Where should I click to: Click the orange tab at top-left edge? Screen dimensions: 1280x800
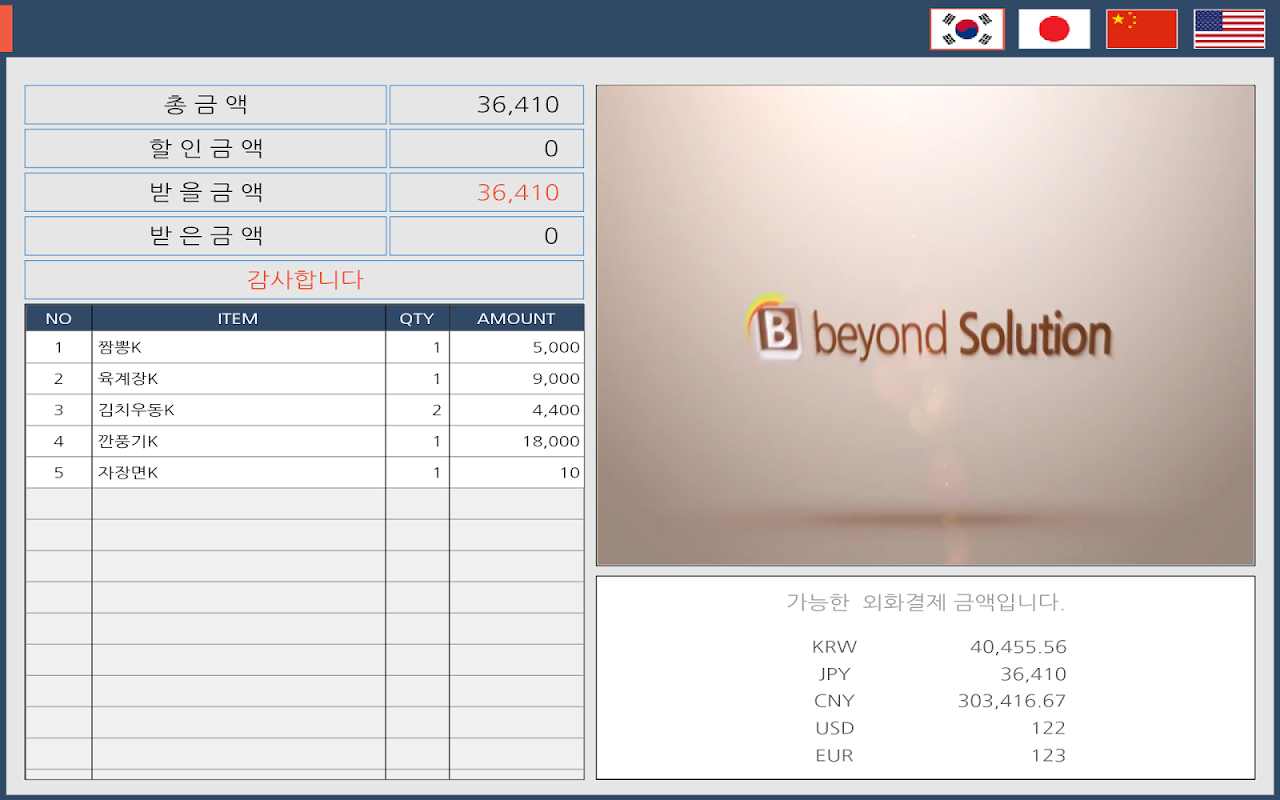6,29
